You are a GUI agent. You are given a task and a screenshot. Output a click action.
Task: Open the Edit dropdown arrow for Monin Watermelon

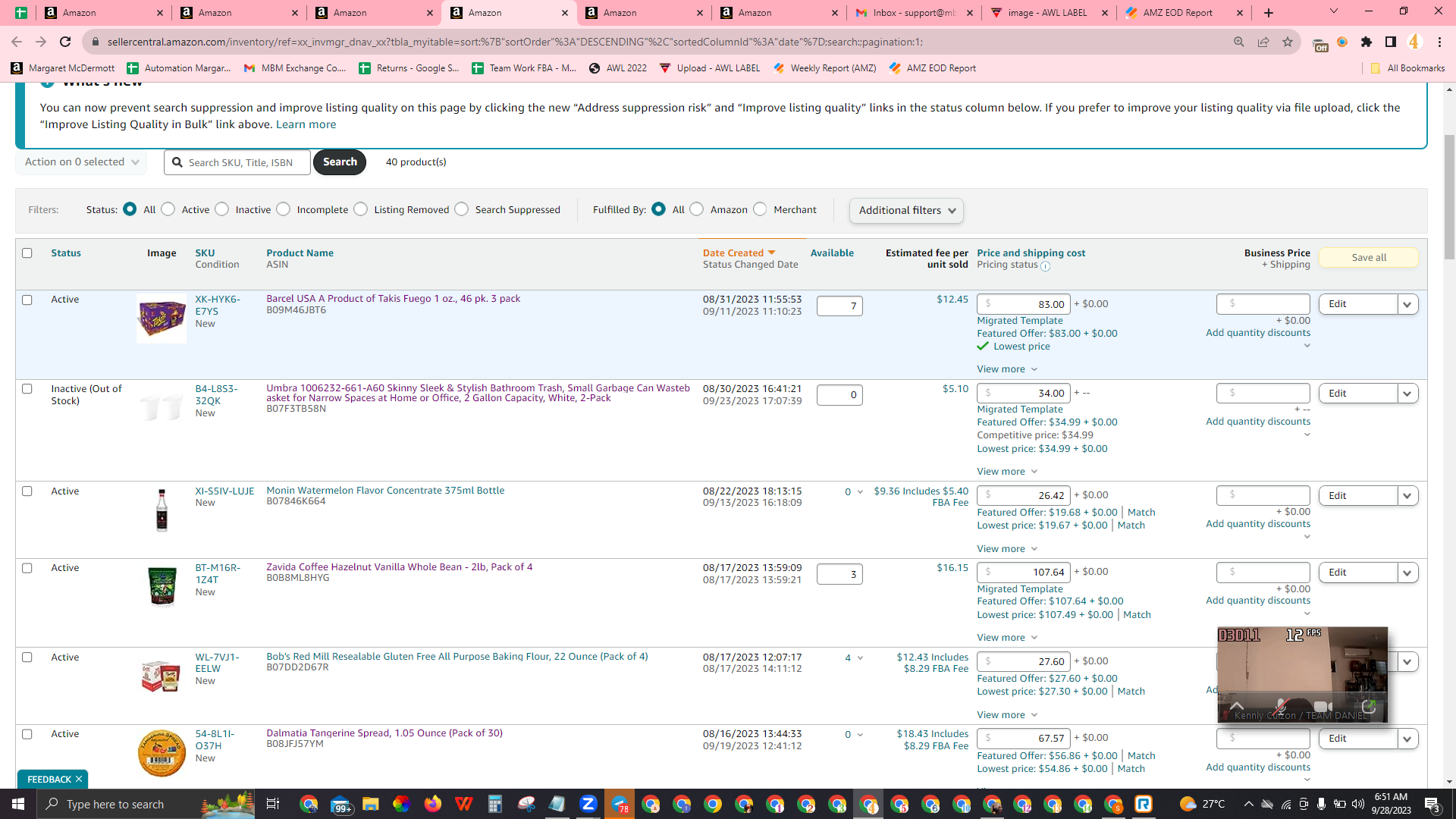click(1407, 496)
